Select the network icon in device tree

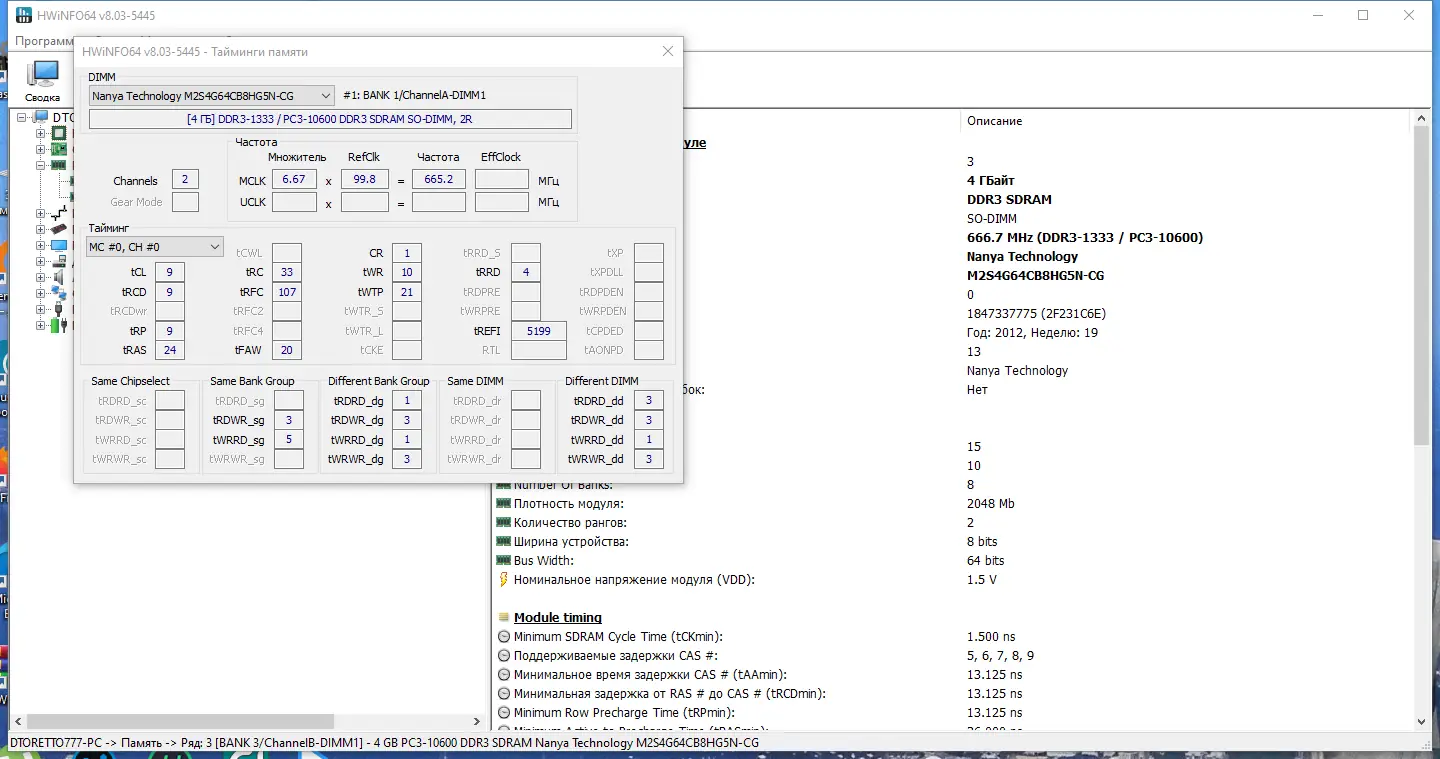tap(59, 293)
